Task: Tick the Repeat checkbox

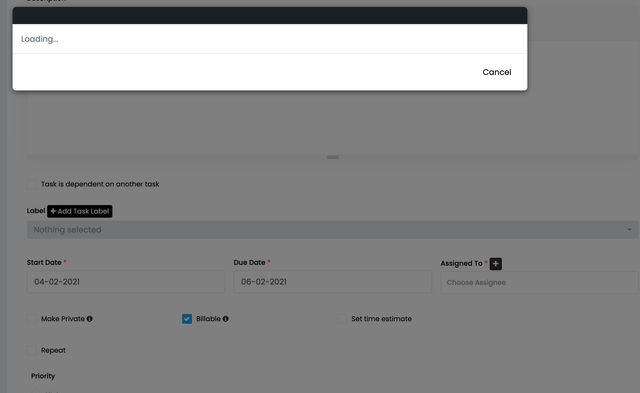Action: (x=32, y=350)
